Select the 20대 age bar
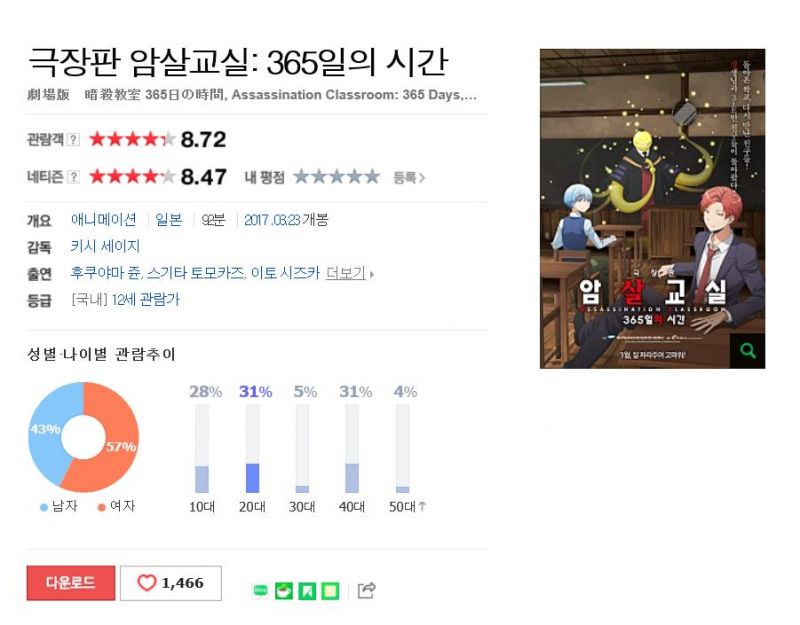 [x=253, y=449]
